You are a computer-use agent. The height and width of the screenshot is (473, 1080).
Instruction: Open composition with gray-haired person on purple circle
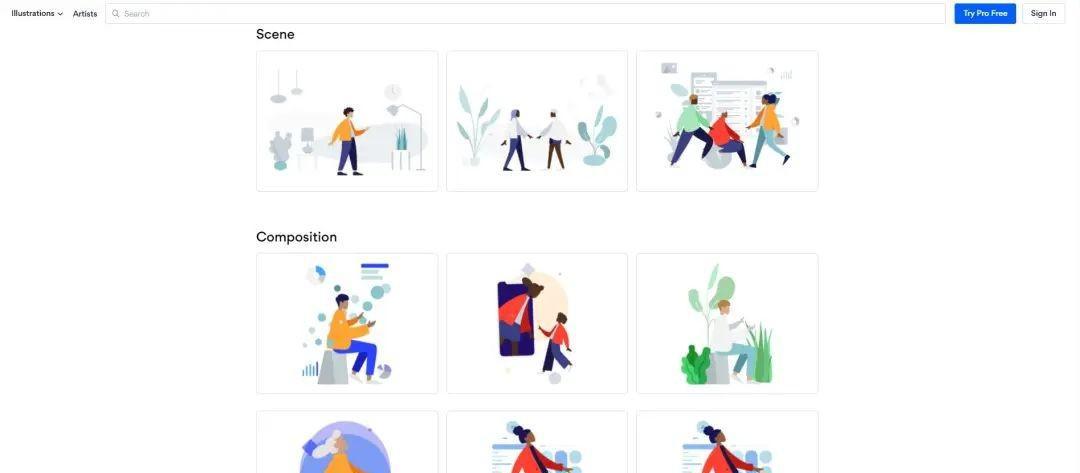pyautogui.click(x=347, y=442)
